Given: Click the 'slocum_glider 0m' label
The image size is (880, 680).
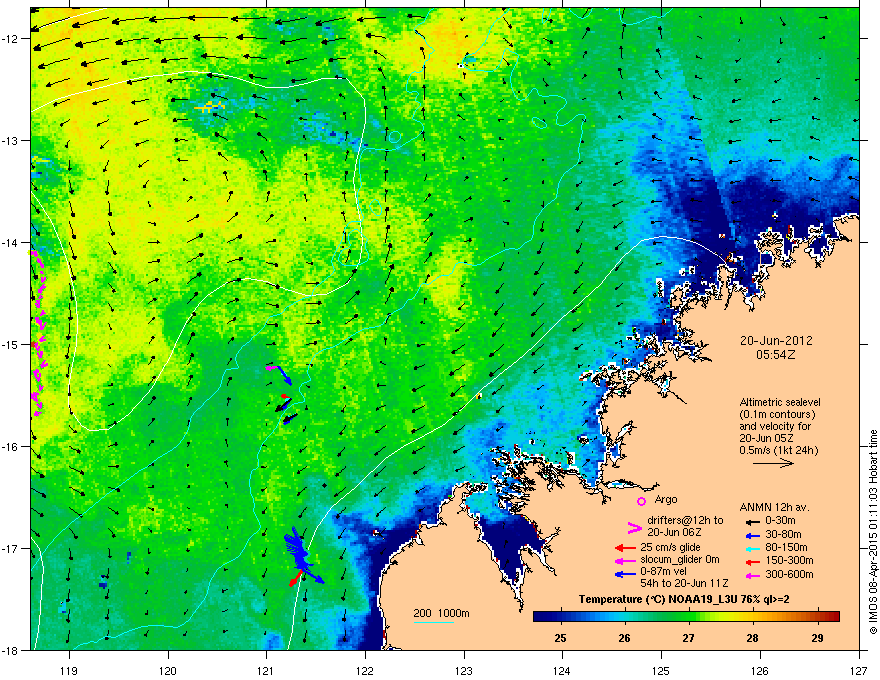Looking at the screenshot, I should [x=680, y=560].
